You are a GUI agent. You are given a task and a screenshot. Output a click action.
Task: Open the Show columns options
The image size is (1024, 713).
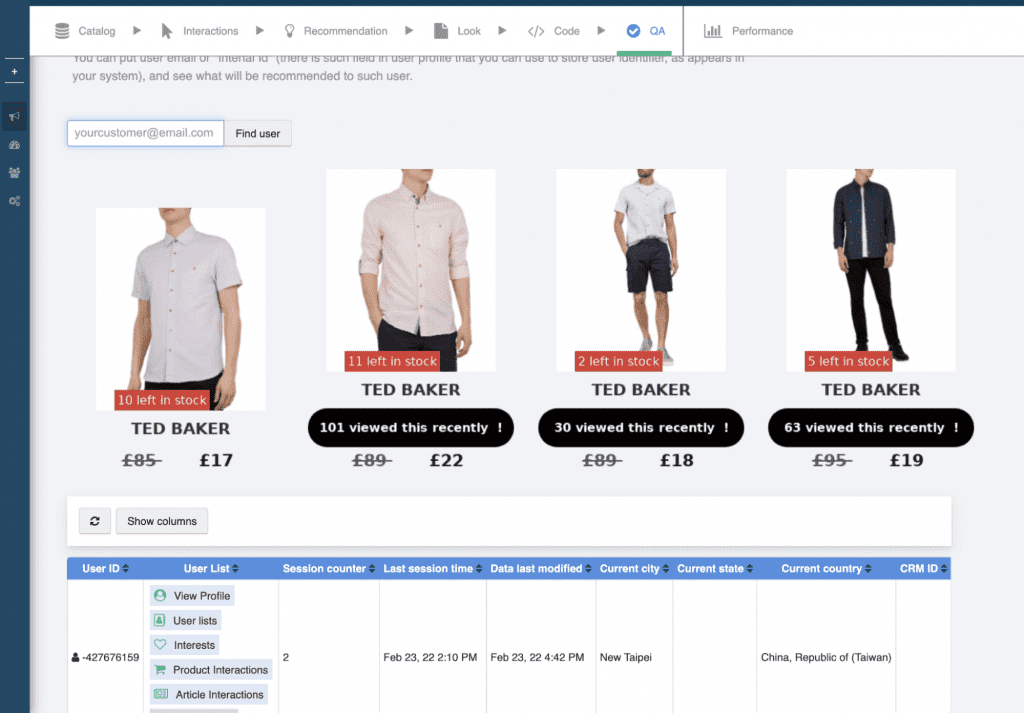(x=162, y=521)
